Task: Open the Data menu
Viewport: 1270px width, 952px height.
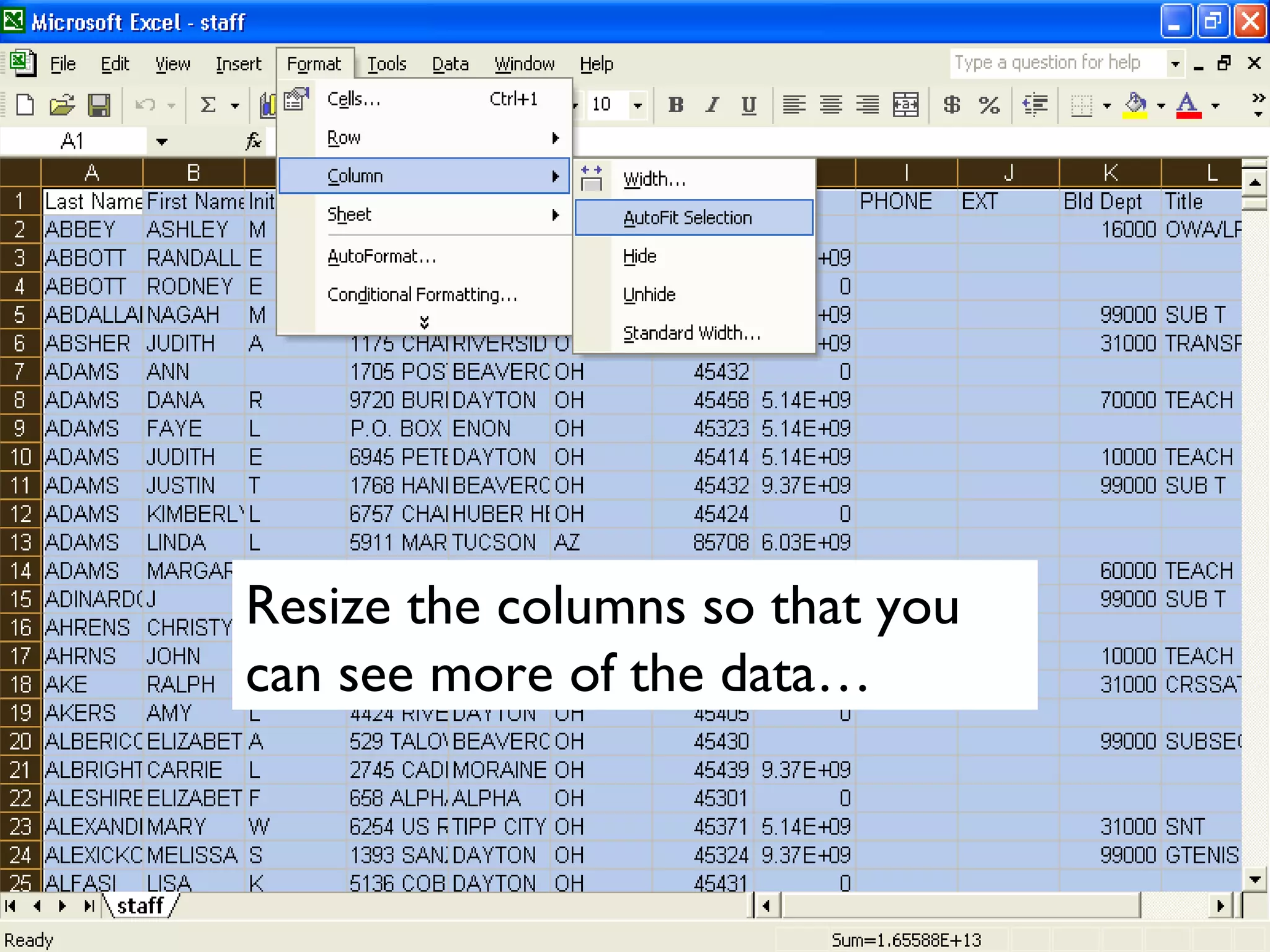Action: (x=450, y=63)
